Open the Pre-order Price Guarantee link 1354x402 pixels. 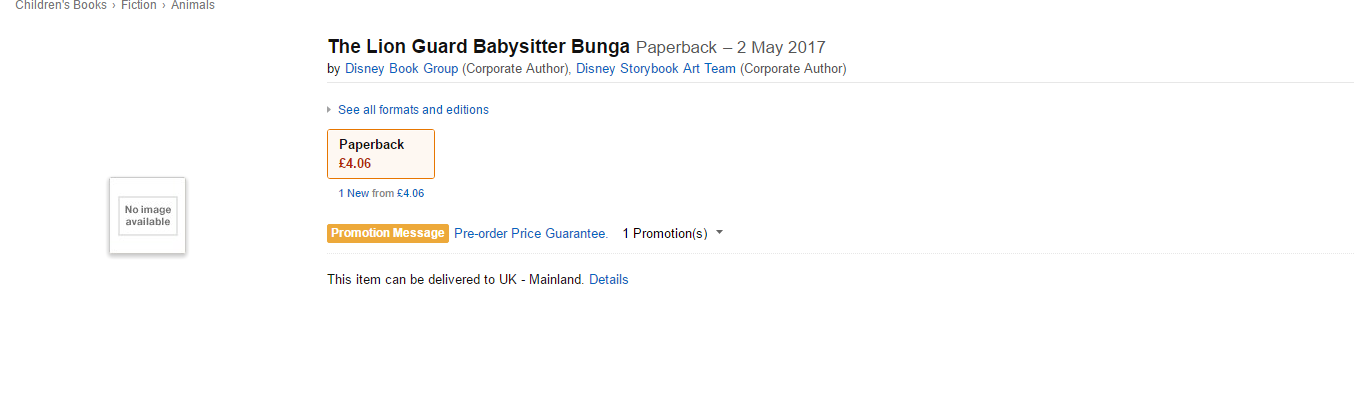(531, 233)
